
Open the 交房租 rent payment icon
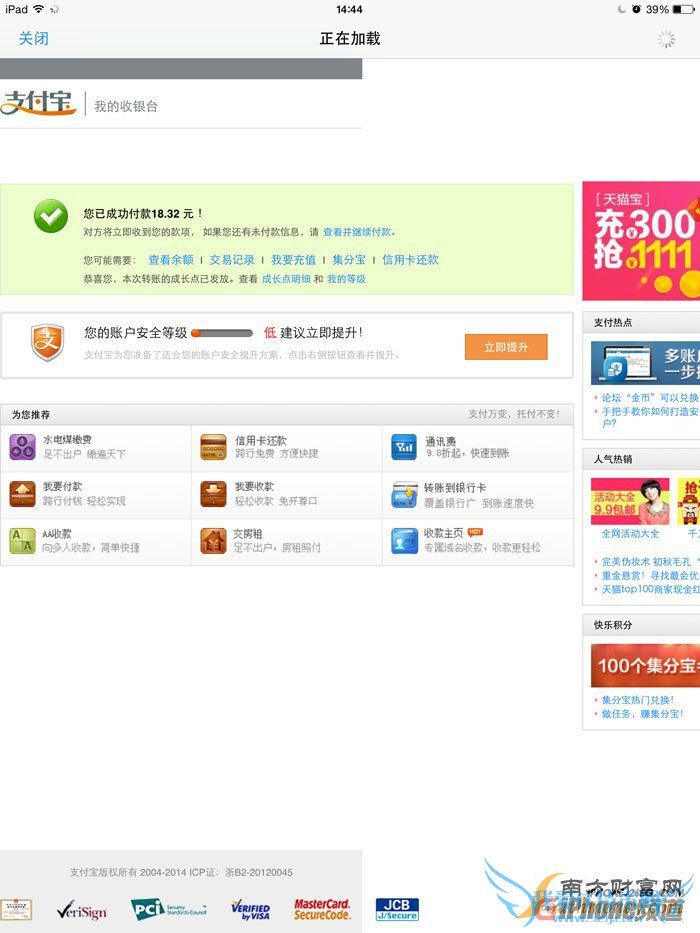[x=213, y=540]
